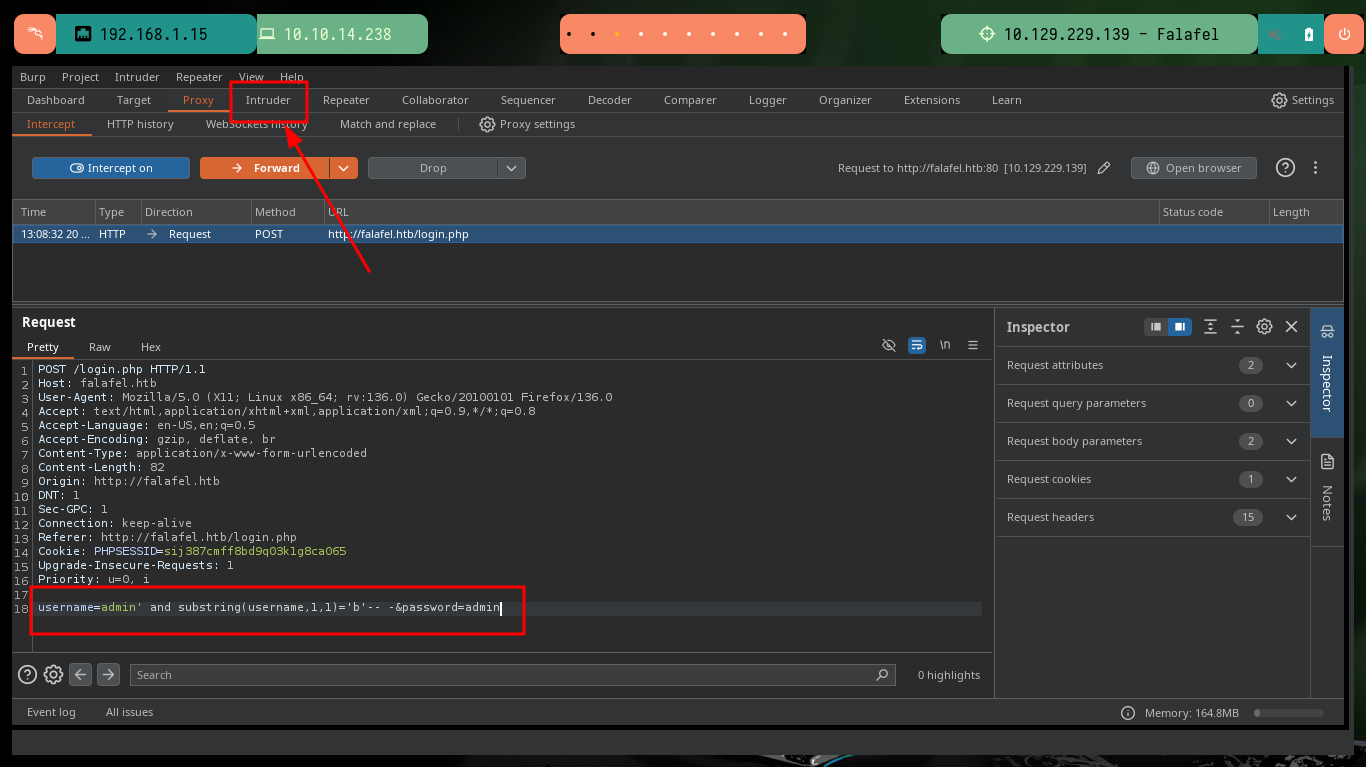
Task: Collapse all Inspector sections icon
Action: (1237, 327)
